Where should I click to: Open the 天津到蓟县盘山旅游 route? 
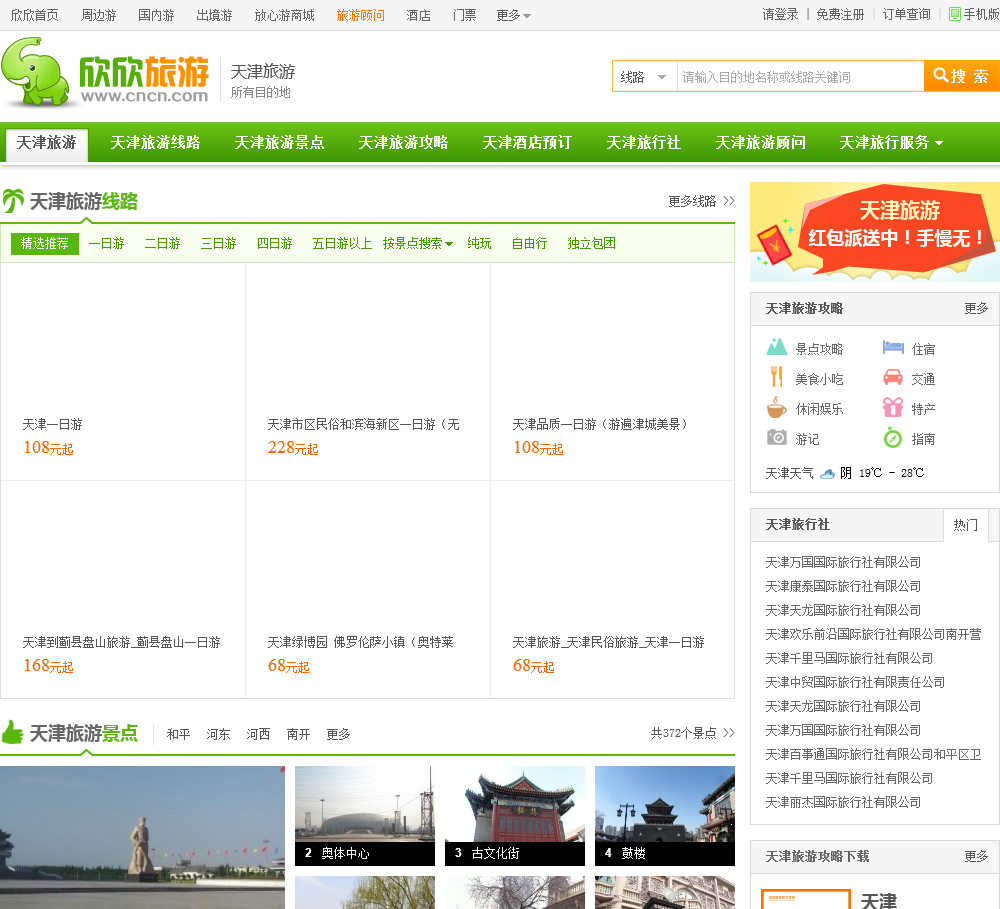click(121, 642)
